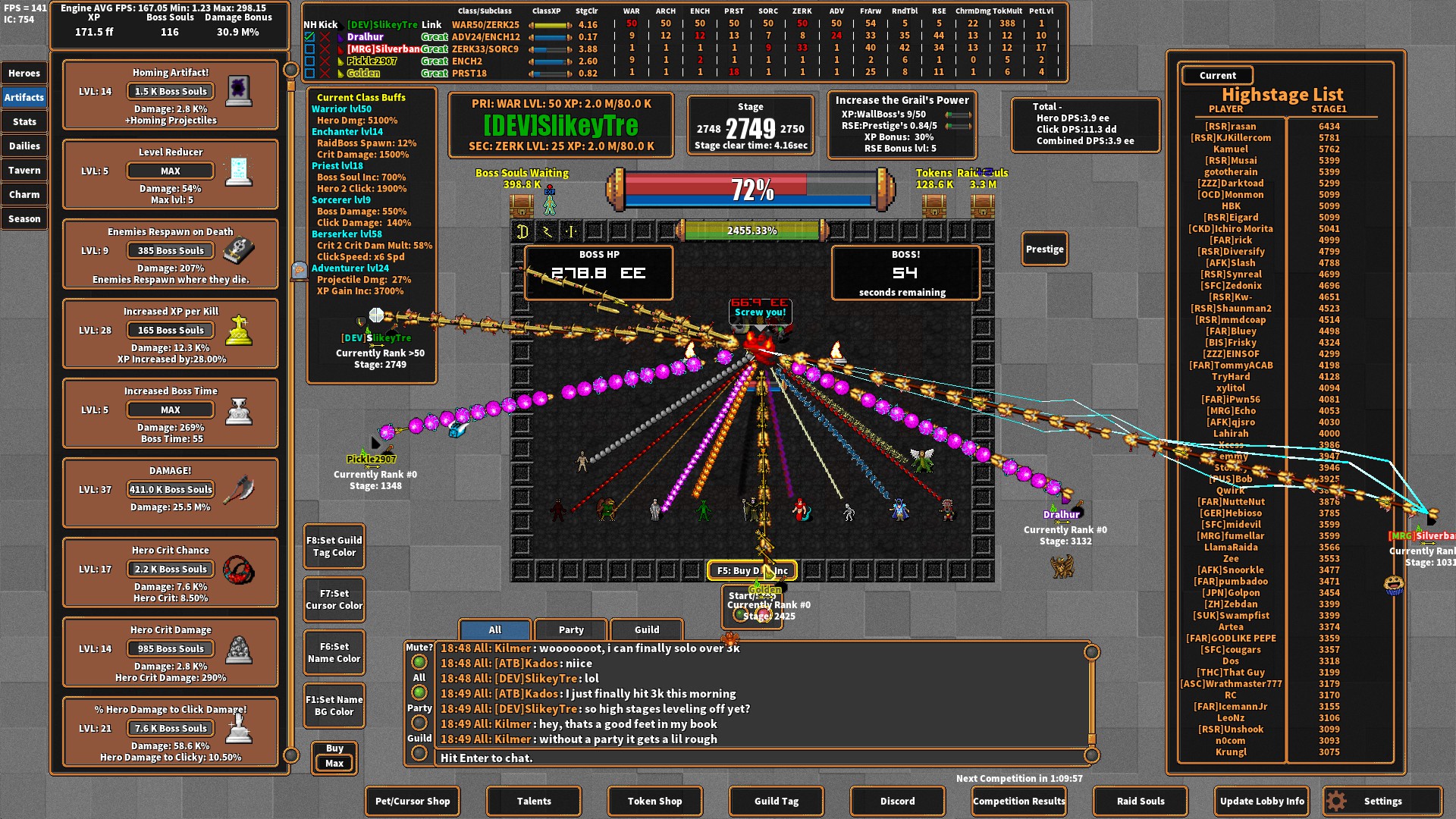Switch to the Guild chat tab
Screen dimensions: 1456x819
(x=646, y=629)
